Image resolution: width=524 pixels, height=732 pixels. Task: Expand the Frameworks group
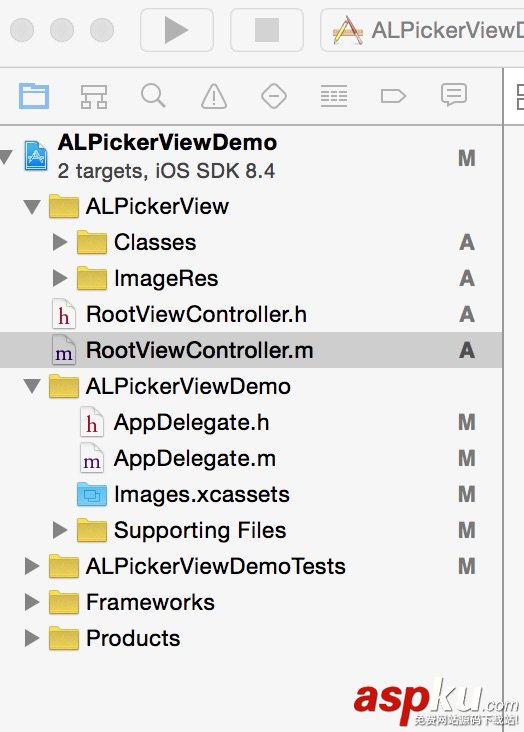[x=32, y=602]
